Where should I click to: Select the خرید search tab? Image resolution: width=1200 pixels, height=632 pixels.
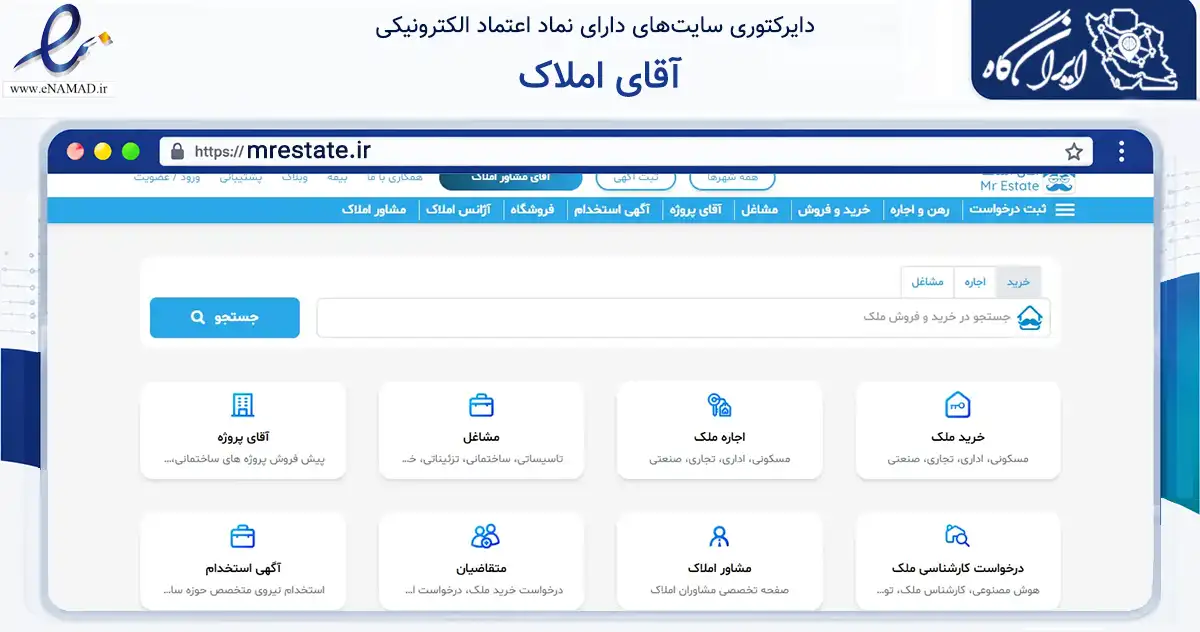click(1018, 283)
